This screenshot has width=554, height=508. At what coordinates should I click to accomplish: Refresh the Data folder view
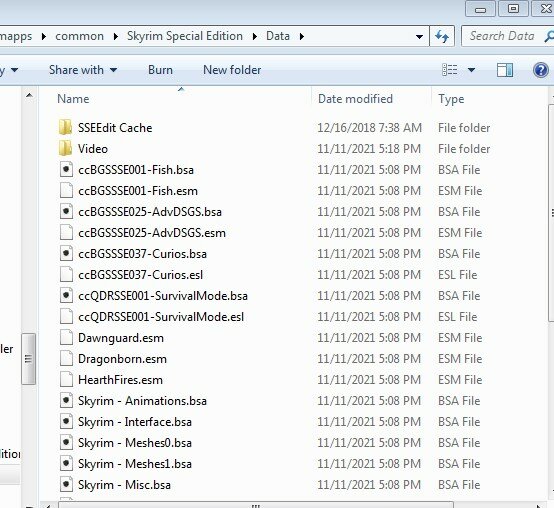tap(442, 36)
